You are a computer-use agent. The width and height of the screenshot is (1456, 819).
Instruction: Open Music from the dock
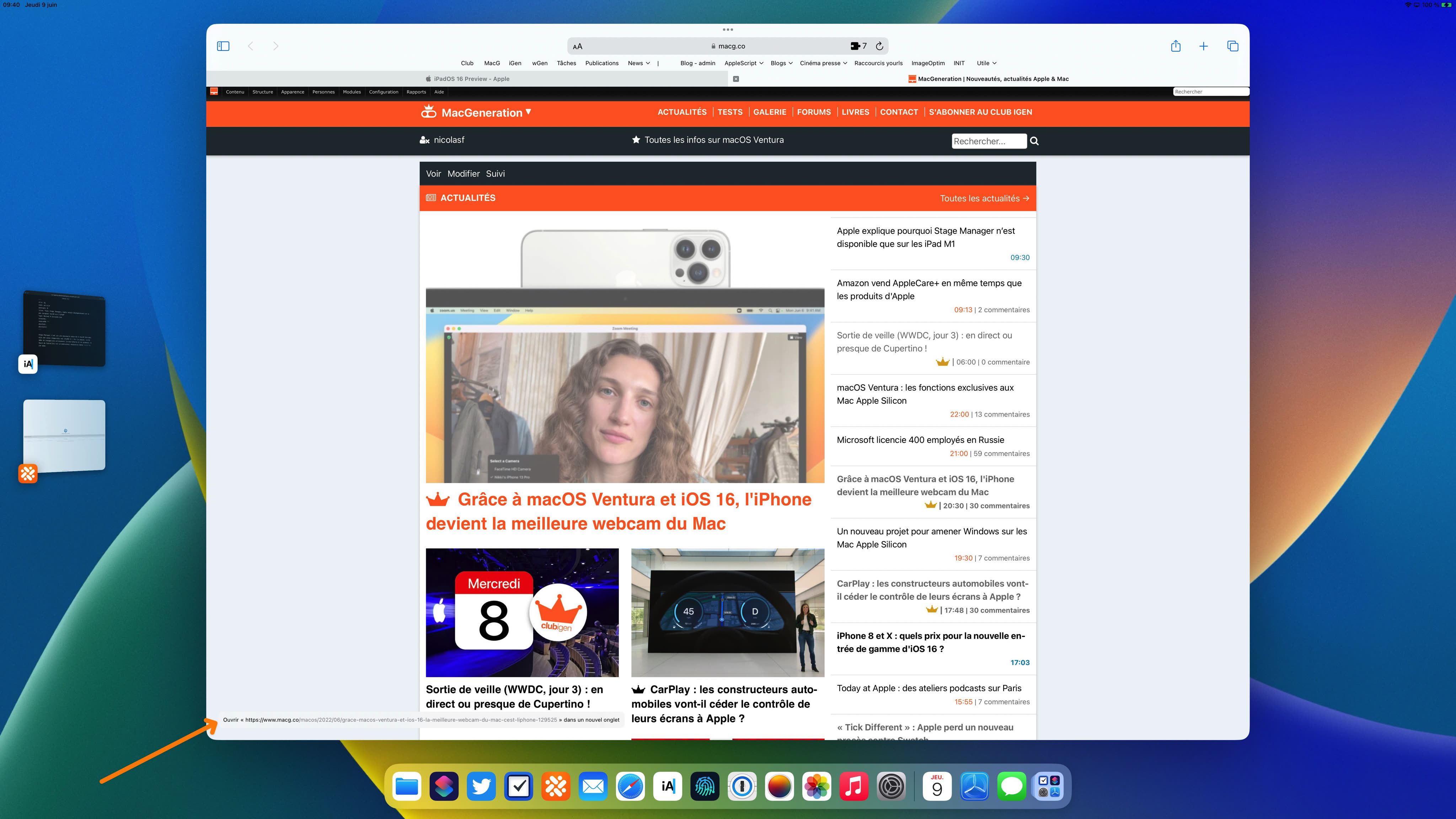point(854,786)
